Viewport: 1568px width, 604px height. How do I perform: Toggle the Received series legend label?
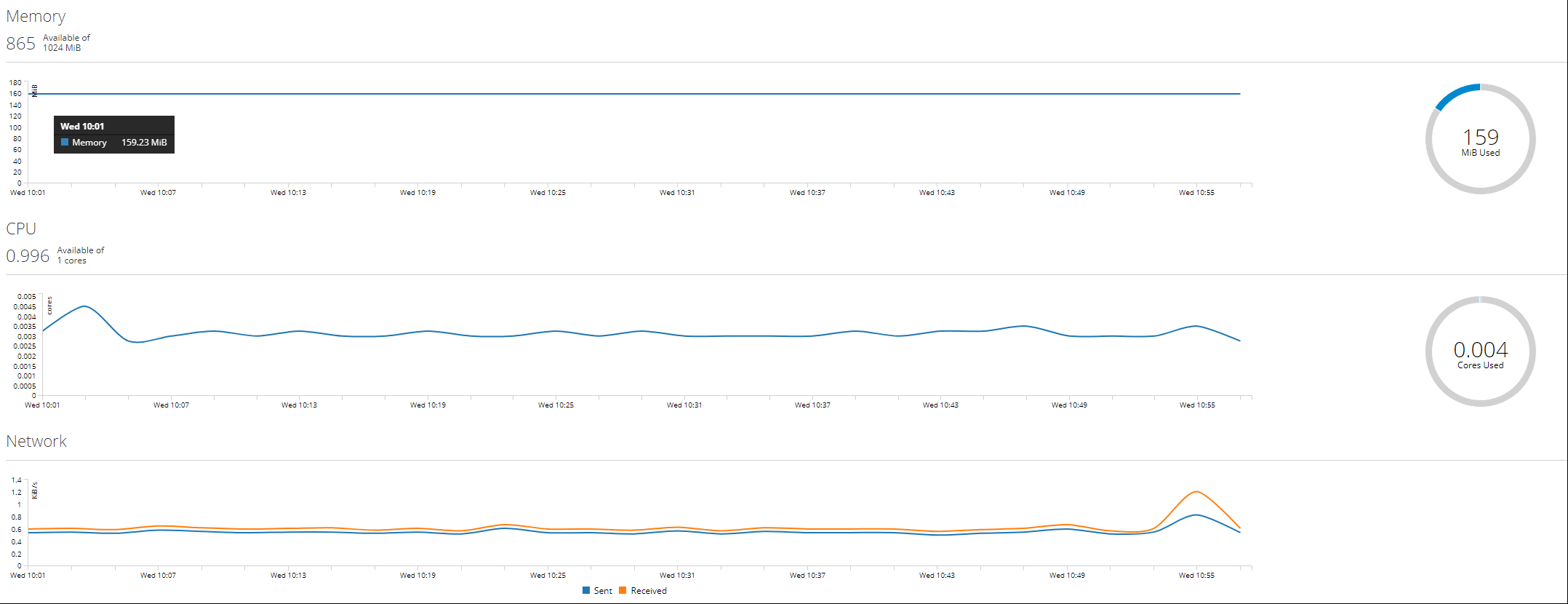649,591
